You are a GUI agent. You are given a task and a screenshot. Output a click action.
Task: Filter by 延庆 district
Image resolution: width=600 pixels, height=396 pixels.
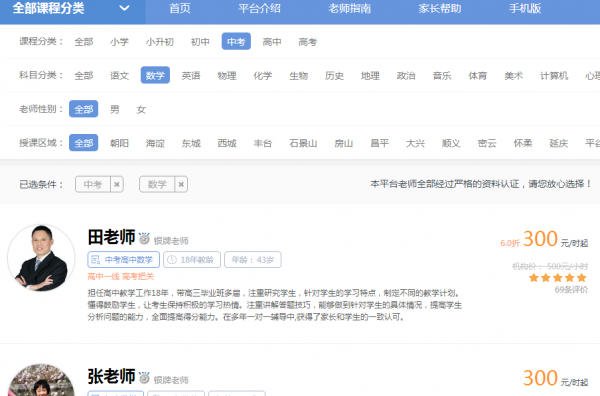tap(559, 143)
